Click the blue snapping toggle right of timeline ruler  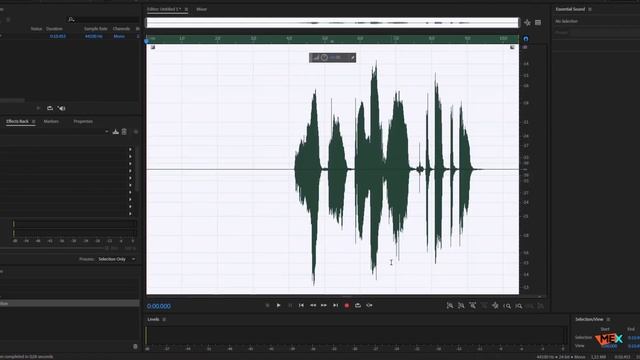[526, 39]
